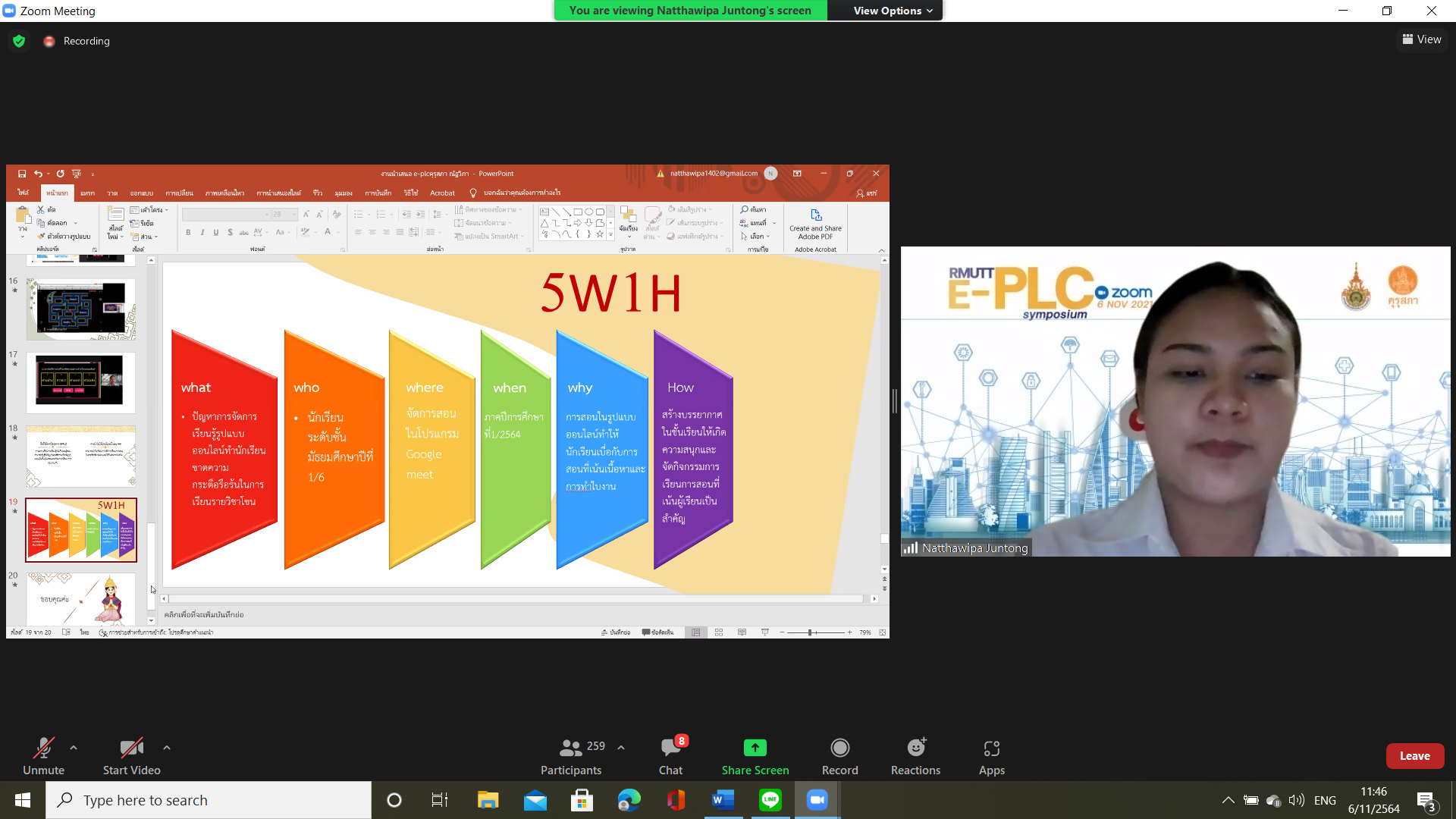Open Zoom Apps
Image resolution: width=1456 pixels, height=819 pixels.
(991, 756)
